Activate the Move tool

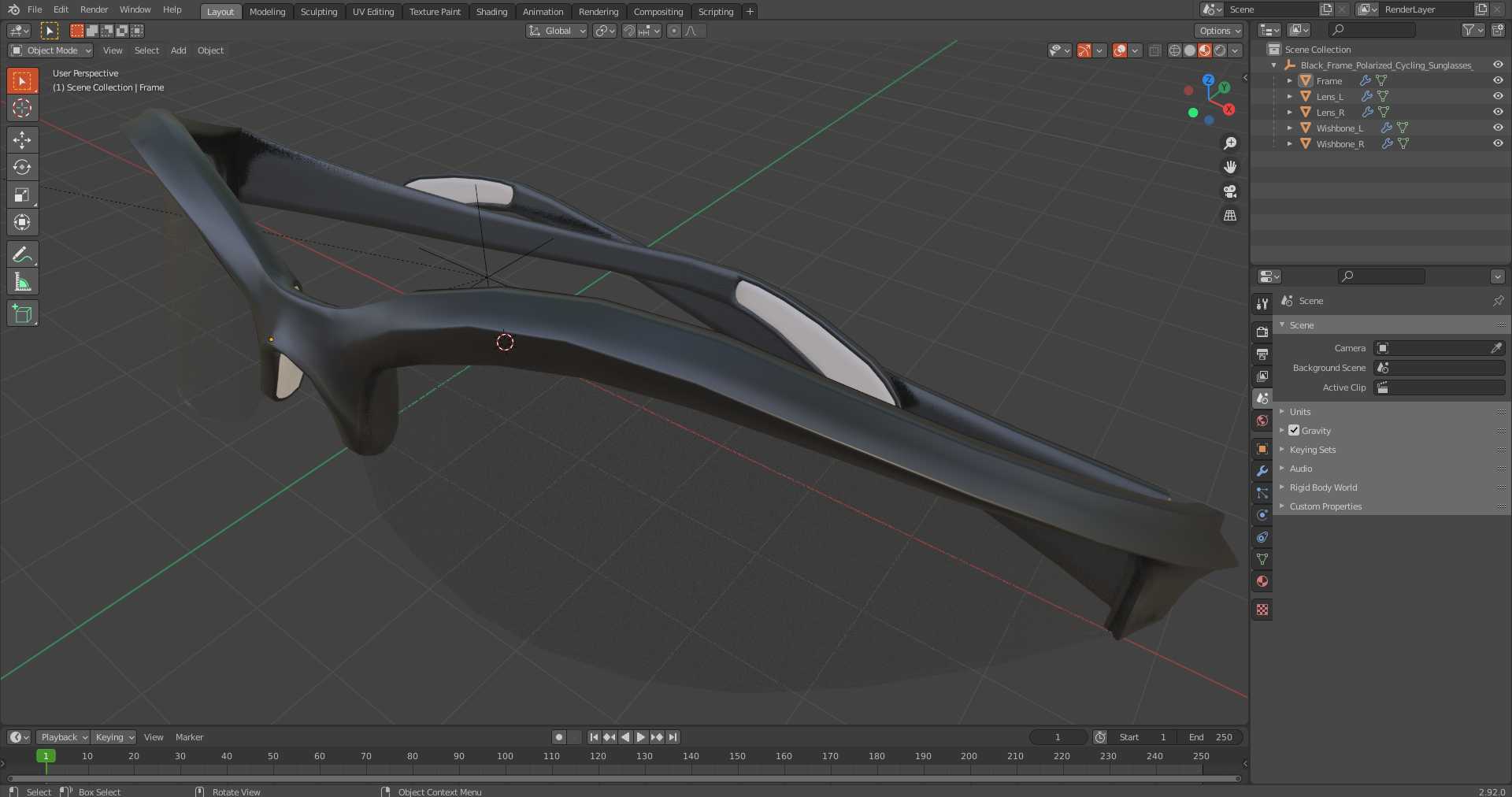coord(22,139)
